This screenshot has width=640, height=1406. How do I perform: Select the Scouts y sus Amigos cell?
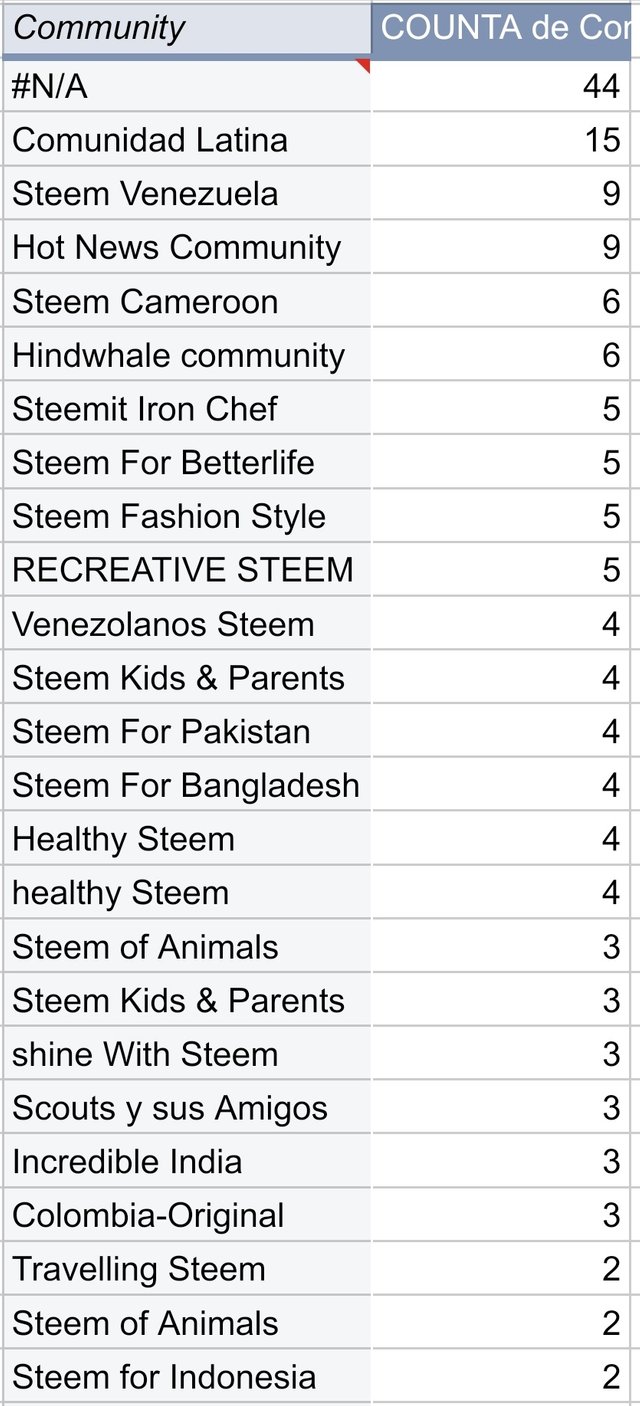coord(186,1109)
